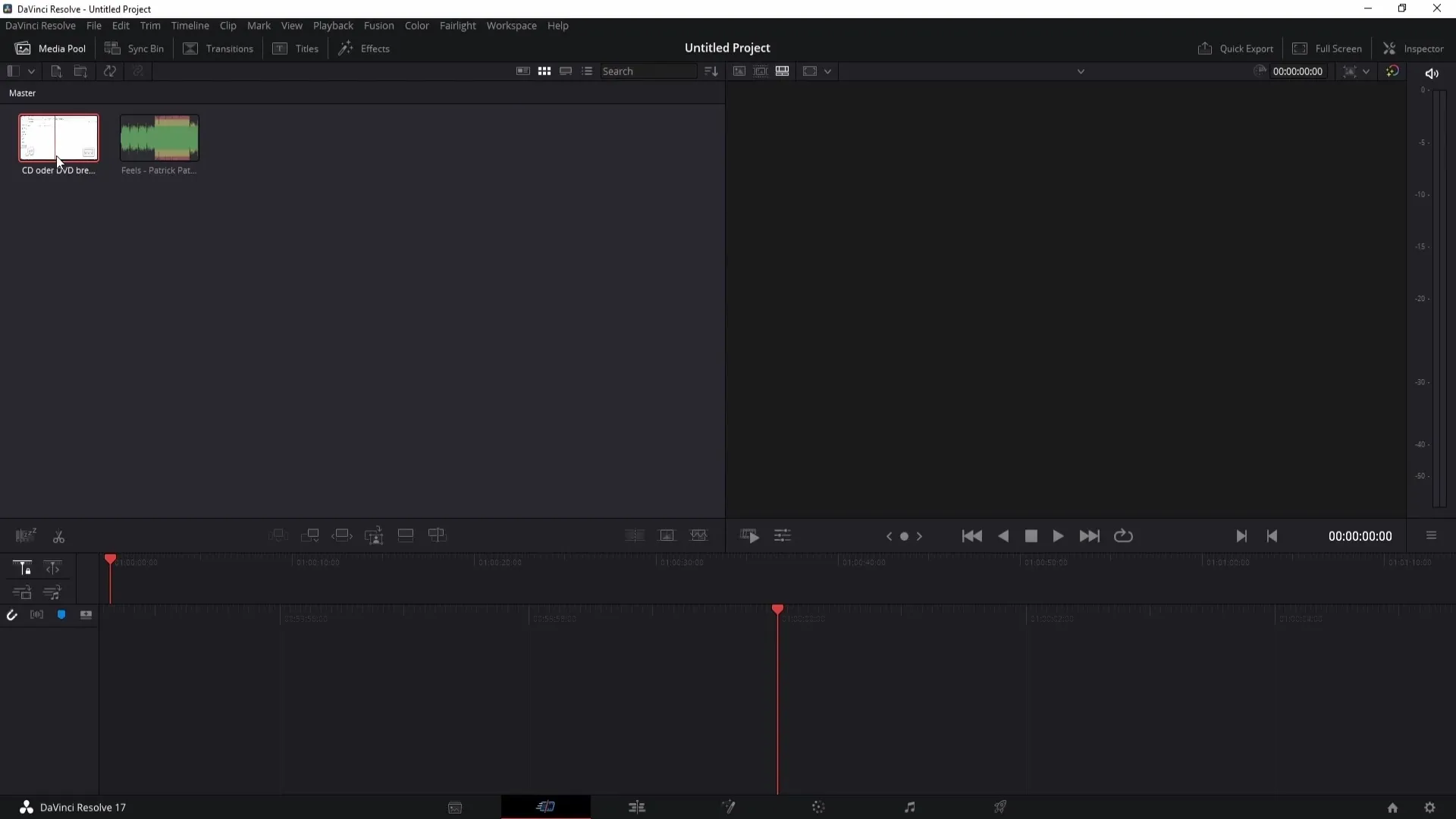Viewport: 1456px width, 819px height.
Task: Click the Fusion page icon in toolbar
Action: (729, 808)
